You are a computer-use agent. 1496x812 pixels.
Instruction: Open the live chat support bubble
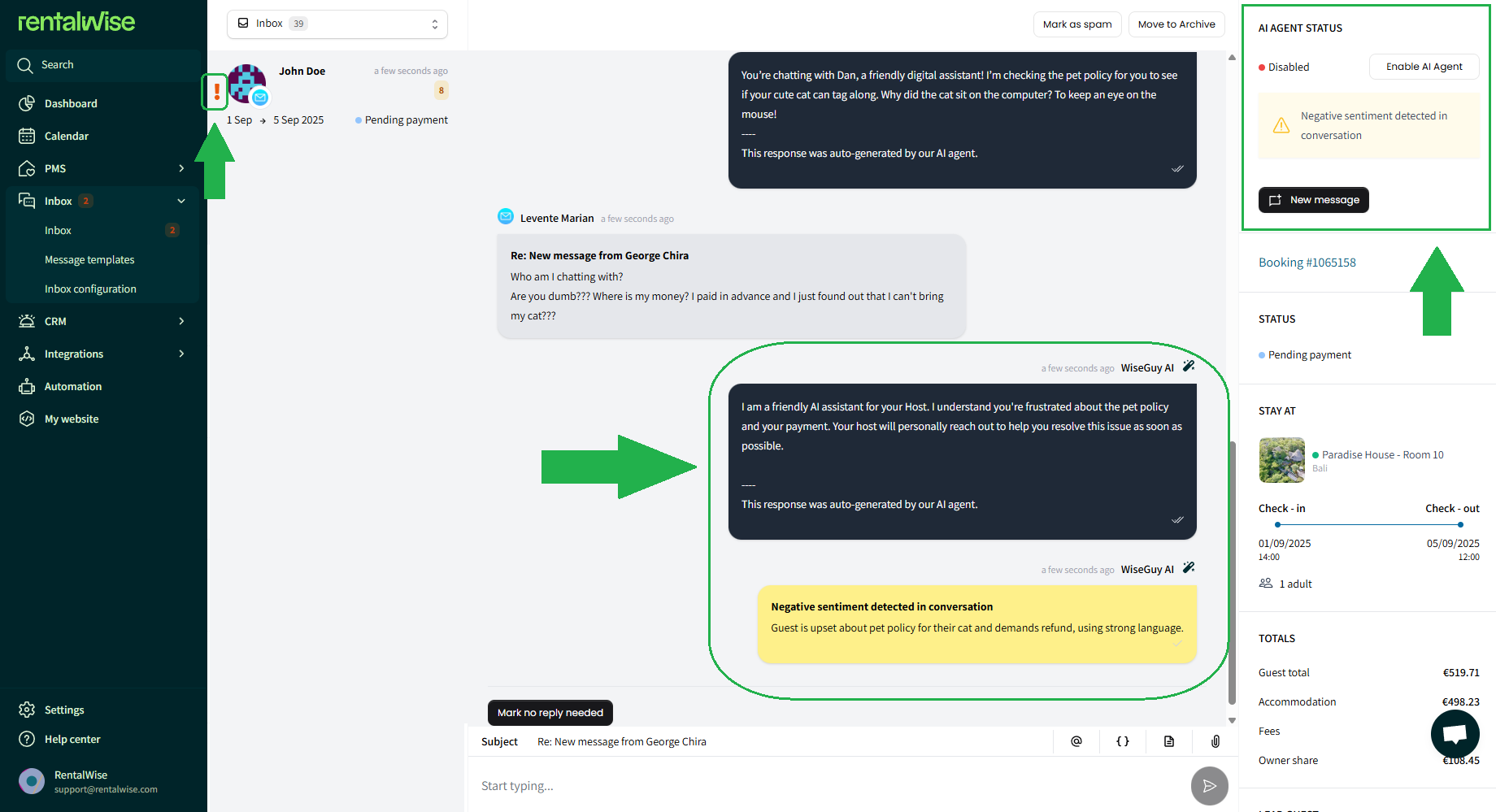click(1455, 734)
